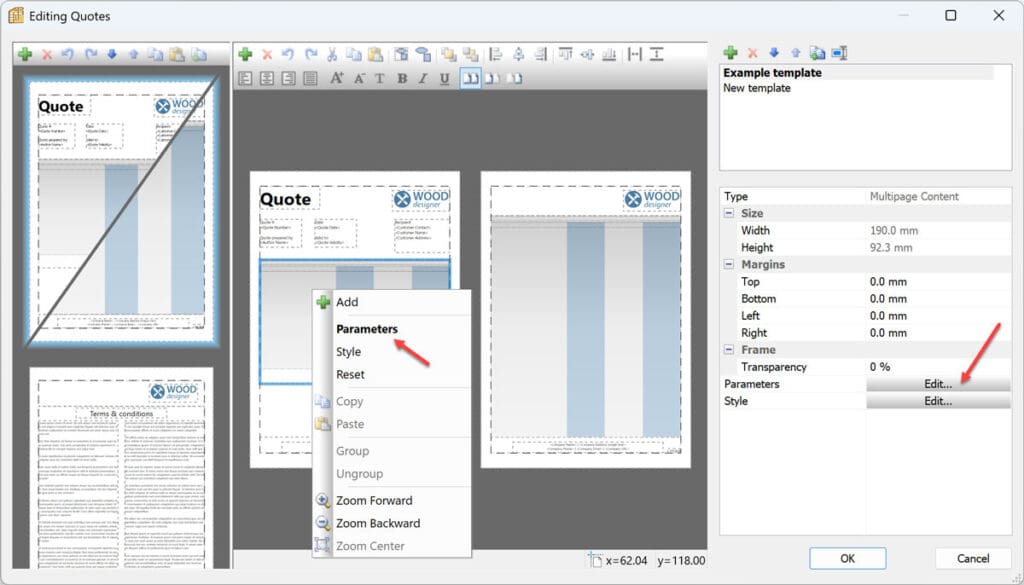
Task: Rename template icon
Action: [x=839, y=52]
